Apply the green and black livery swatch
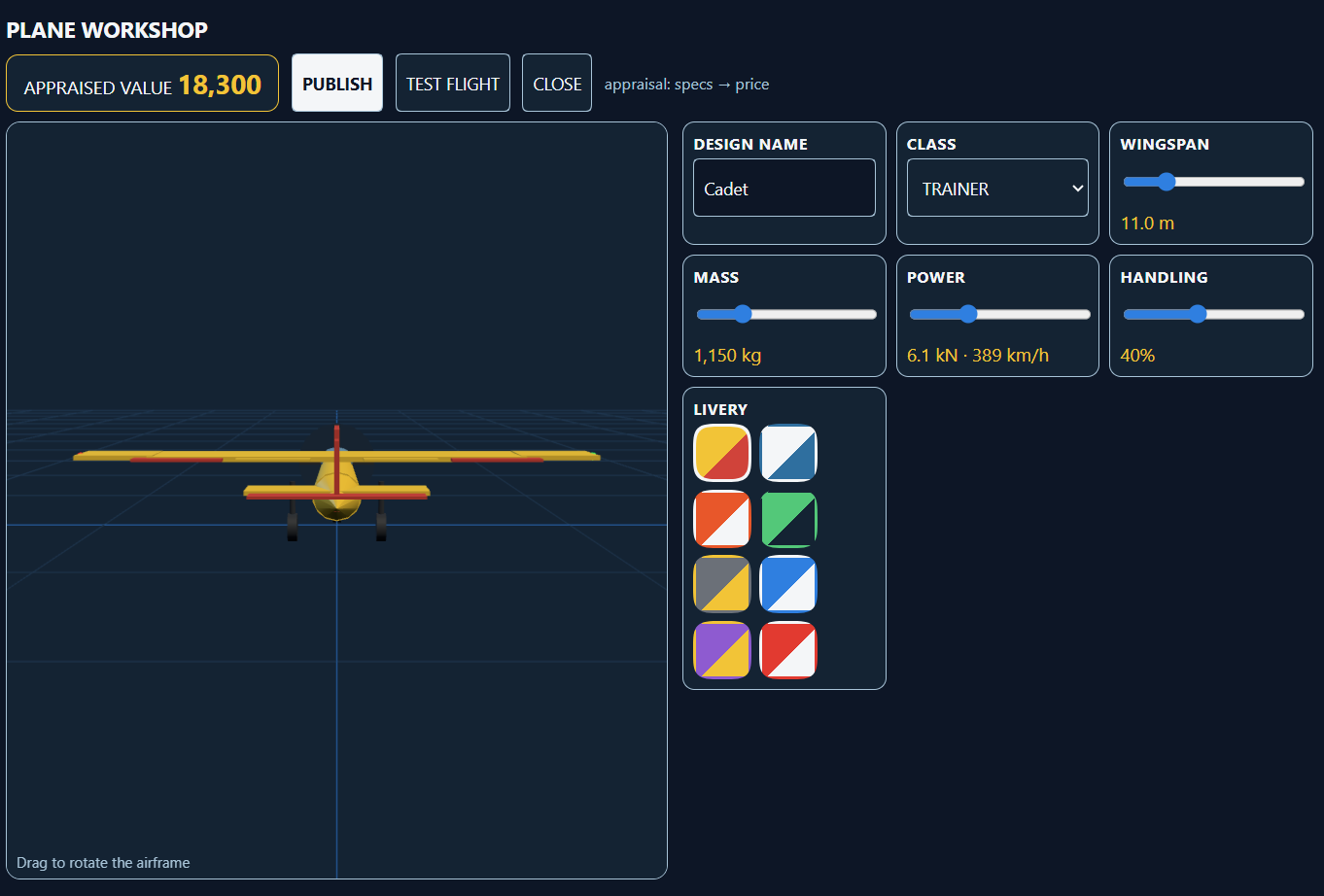Viewport: 1324px width, 896px height. tap(788, 519)
